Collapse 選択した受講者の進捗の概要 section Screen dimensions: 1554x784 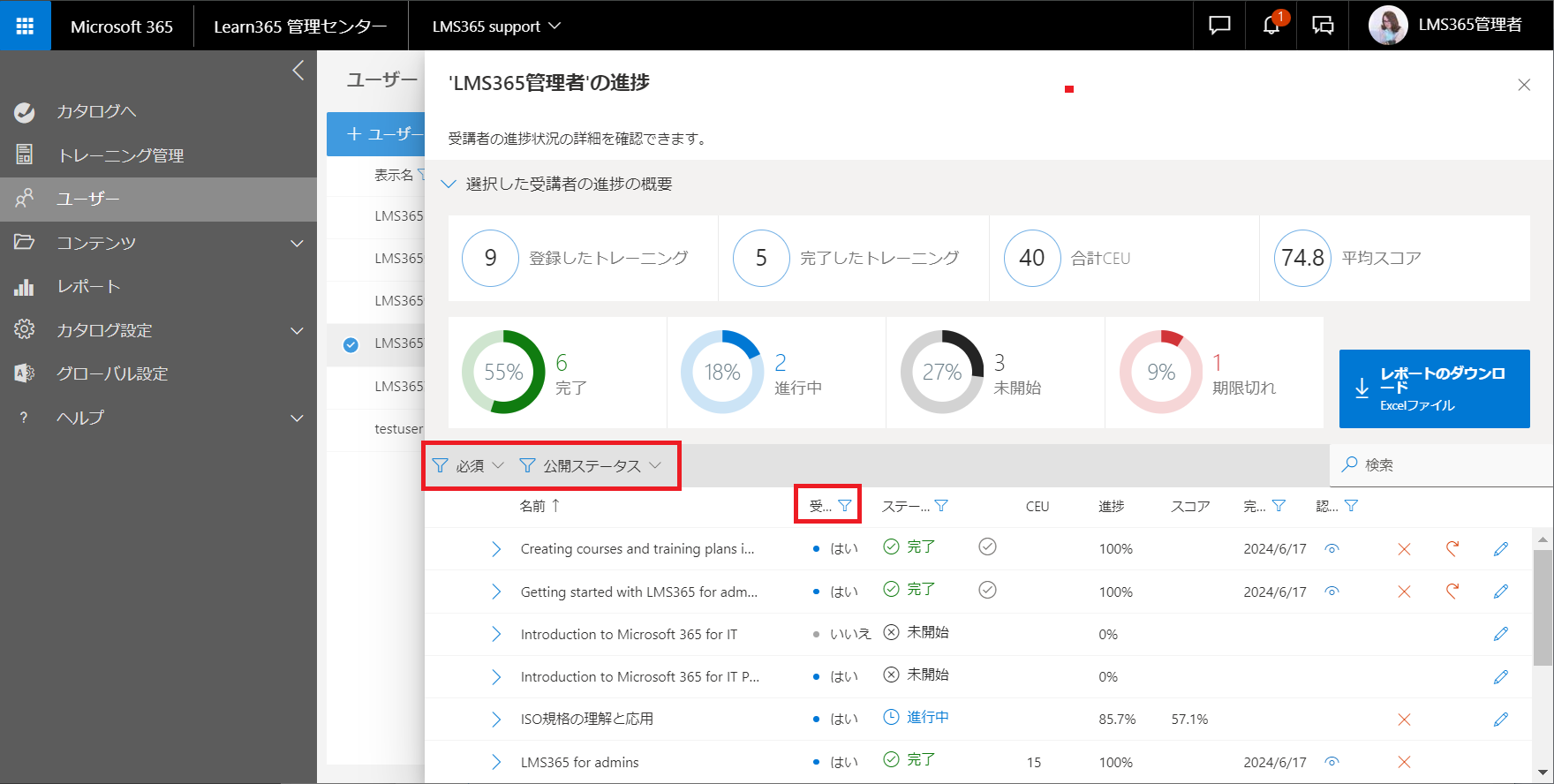pyautogui.click(x=449, y=184)
